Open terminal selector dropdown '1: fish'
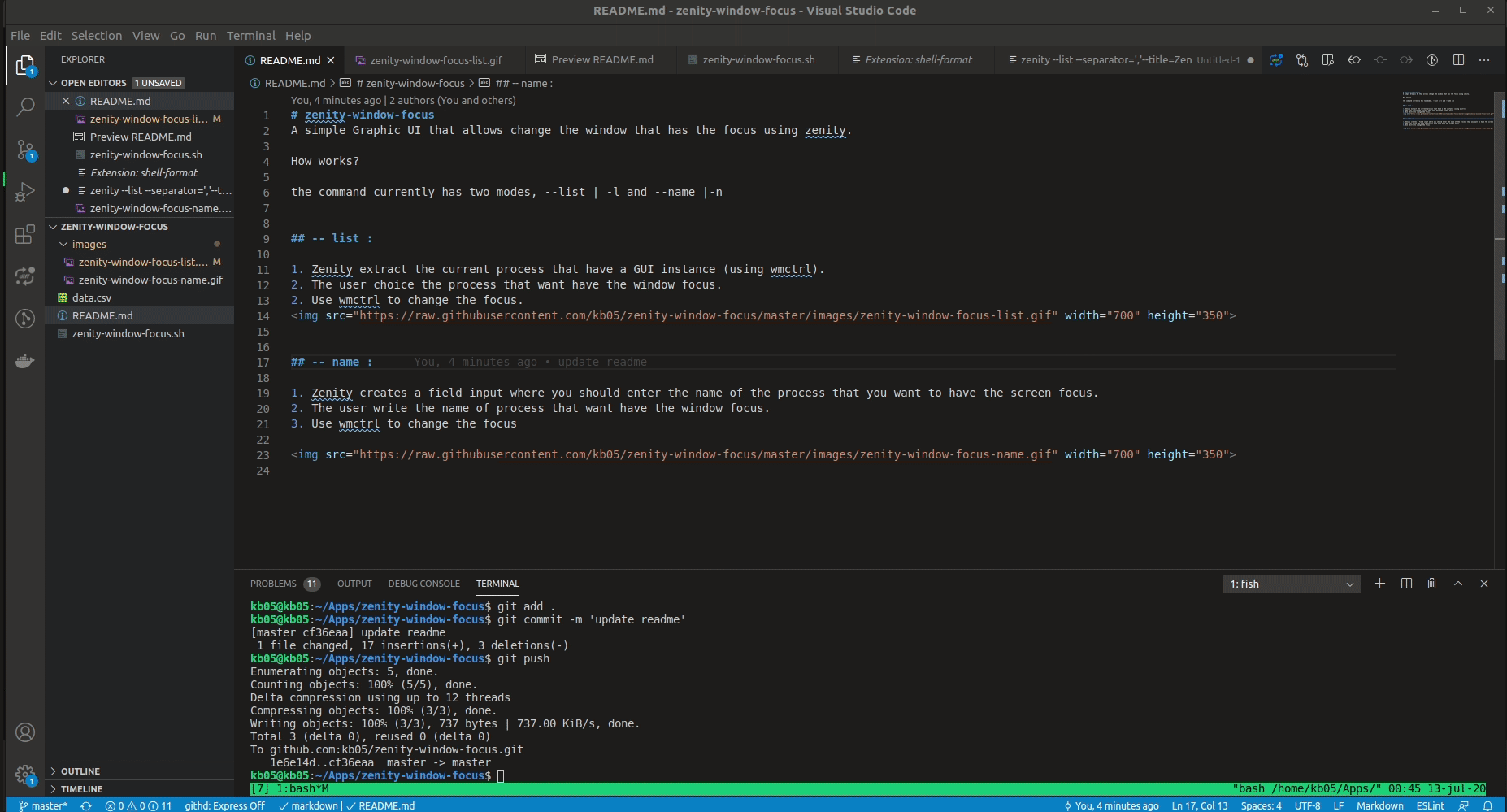The image size is (1507, 812). coord(1291,584)
